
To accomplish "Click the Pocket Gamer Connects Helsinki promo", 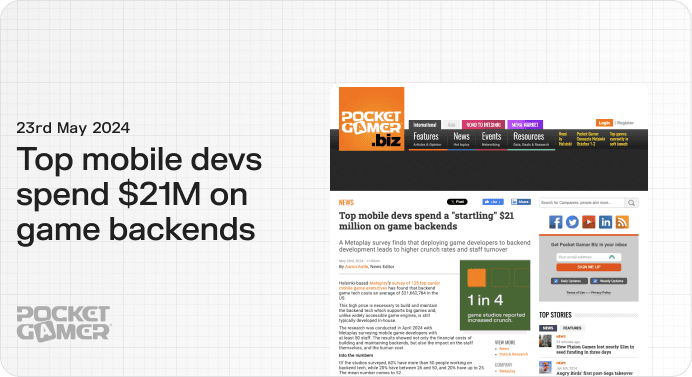I will point(591,139).
